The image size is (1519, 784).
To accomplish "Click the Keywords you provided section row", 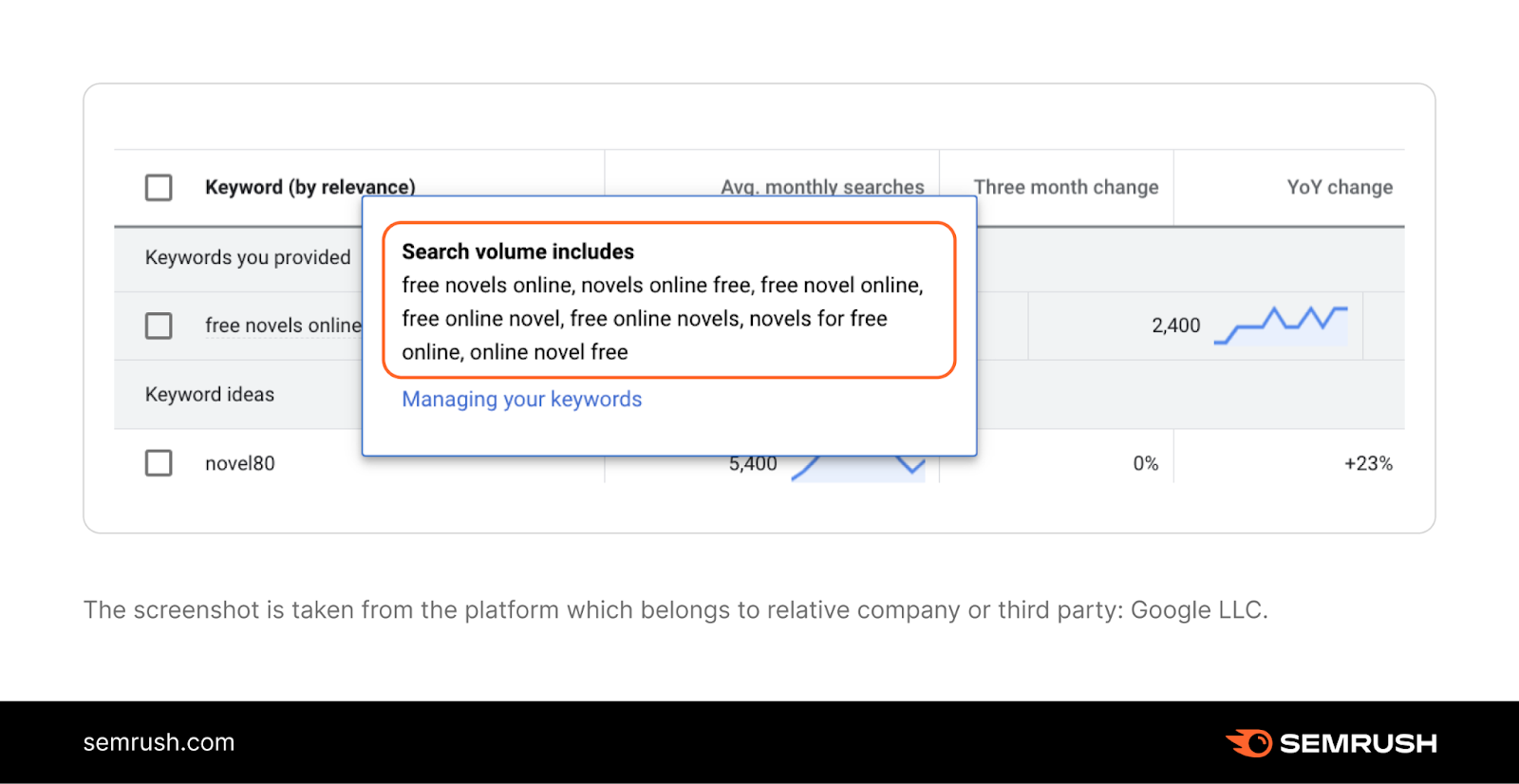I will [x=247, y=257].
